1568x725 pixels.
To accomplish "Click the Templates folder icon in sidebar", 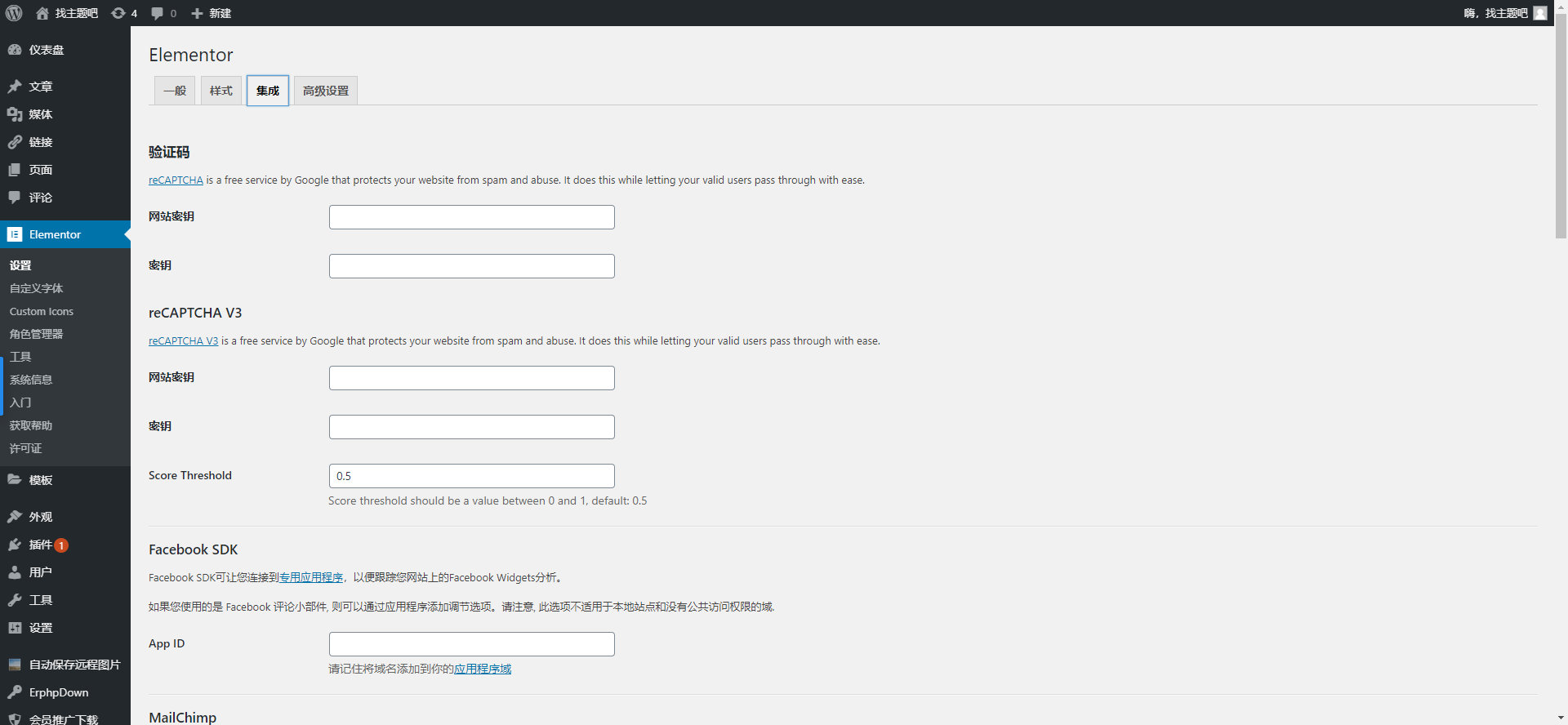I will [x=15, y=480].
